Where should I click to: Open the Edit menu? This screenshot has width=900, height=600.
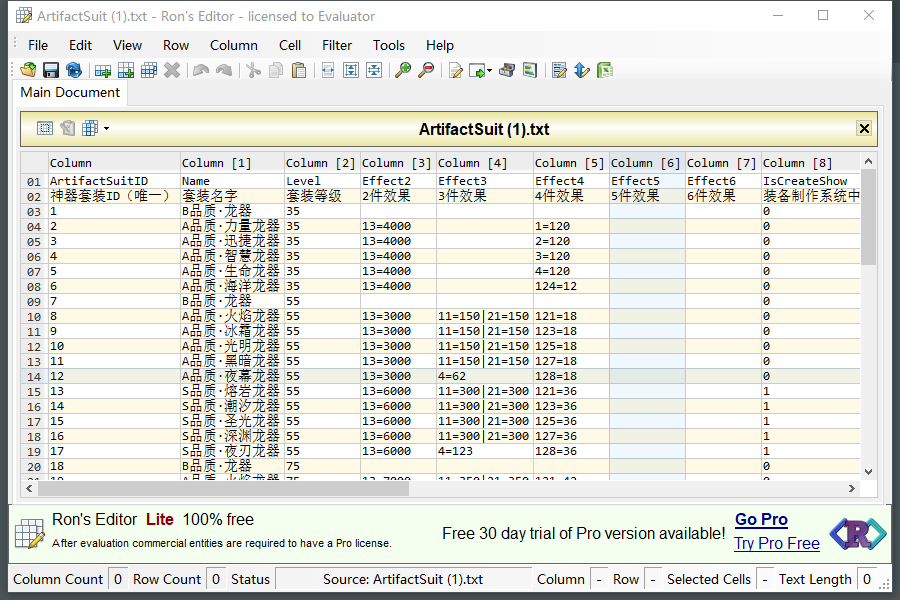click(80, 45)
